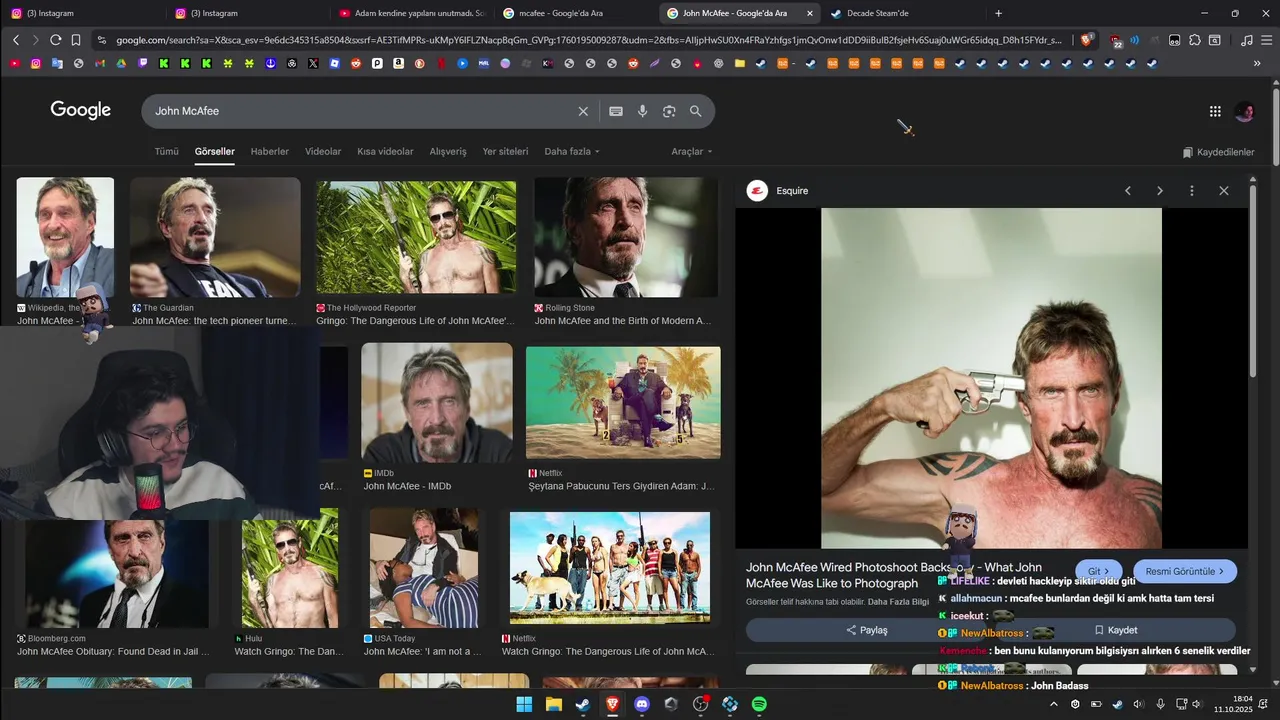
Task: Click the magnifier search submit icon
Action: point(696,111)
